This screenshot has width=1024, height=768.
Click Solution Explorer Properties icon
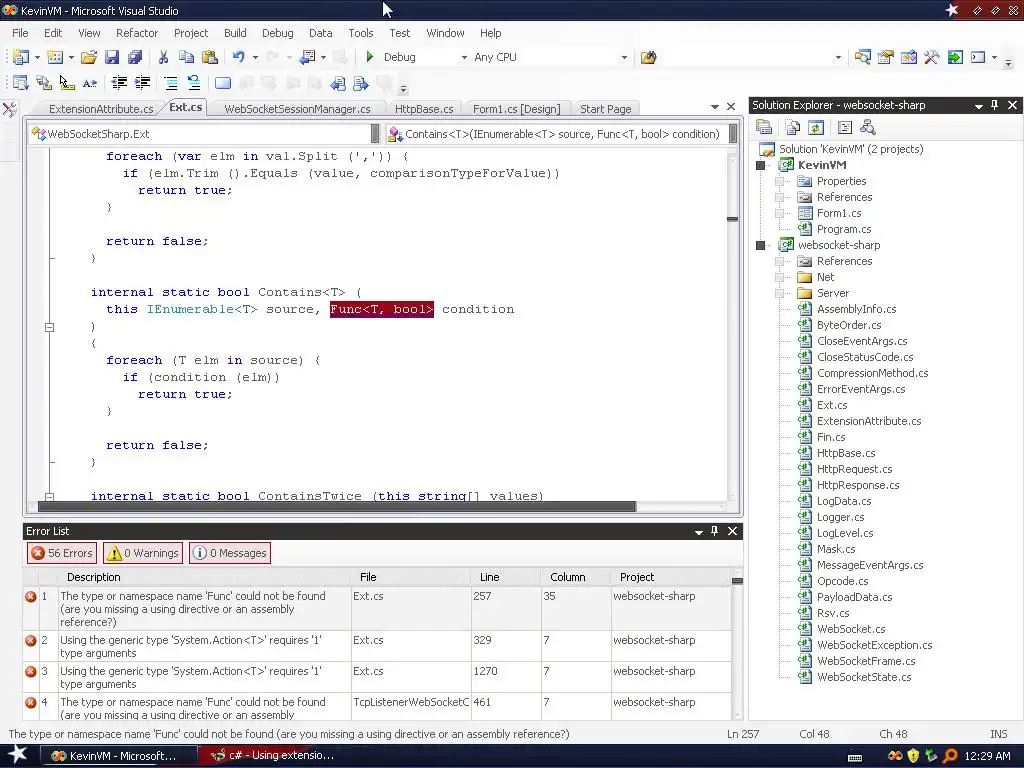[764, 127]
